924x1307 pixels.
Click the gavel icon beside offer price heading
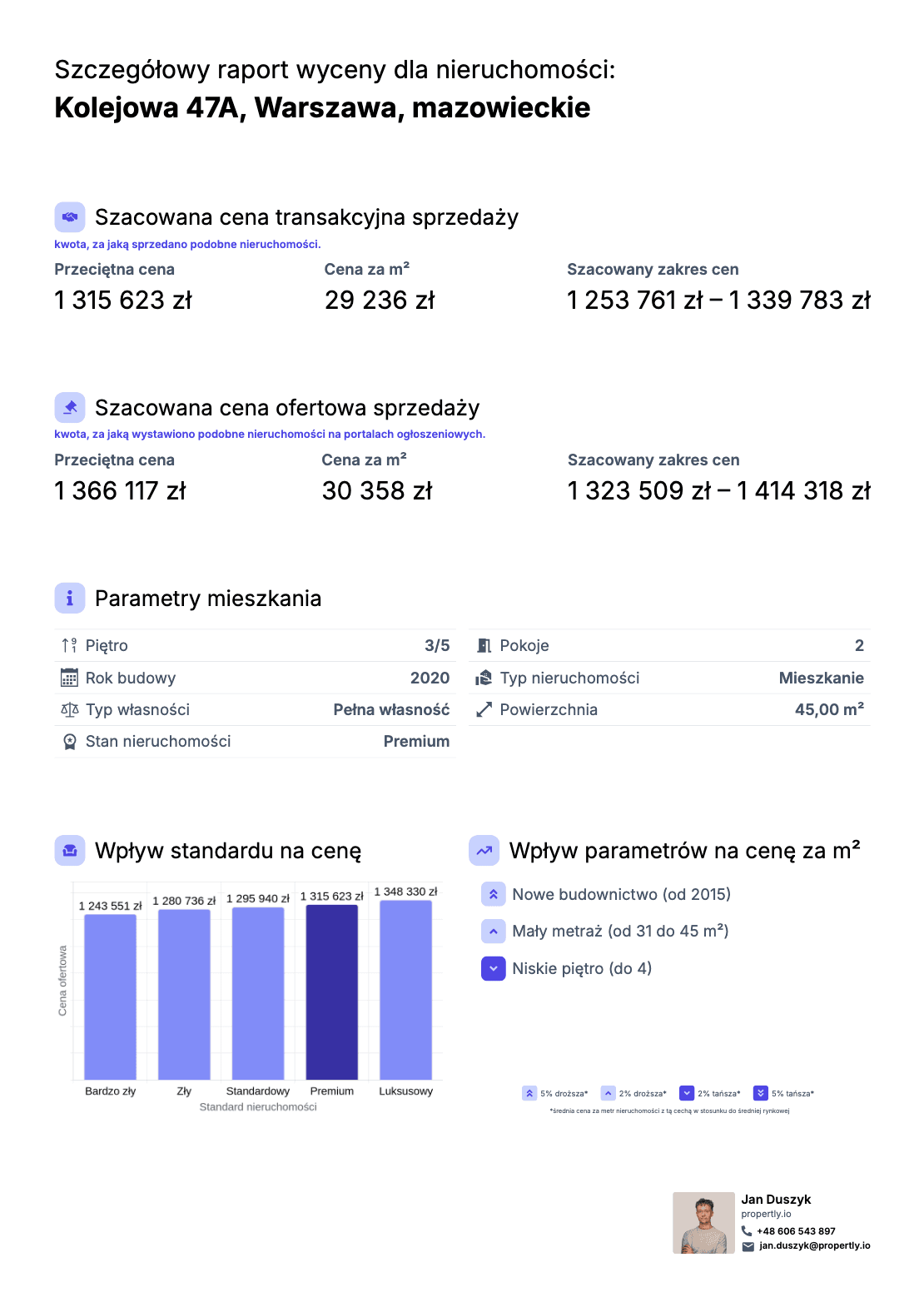tap(70, 408)
